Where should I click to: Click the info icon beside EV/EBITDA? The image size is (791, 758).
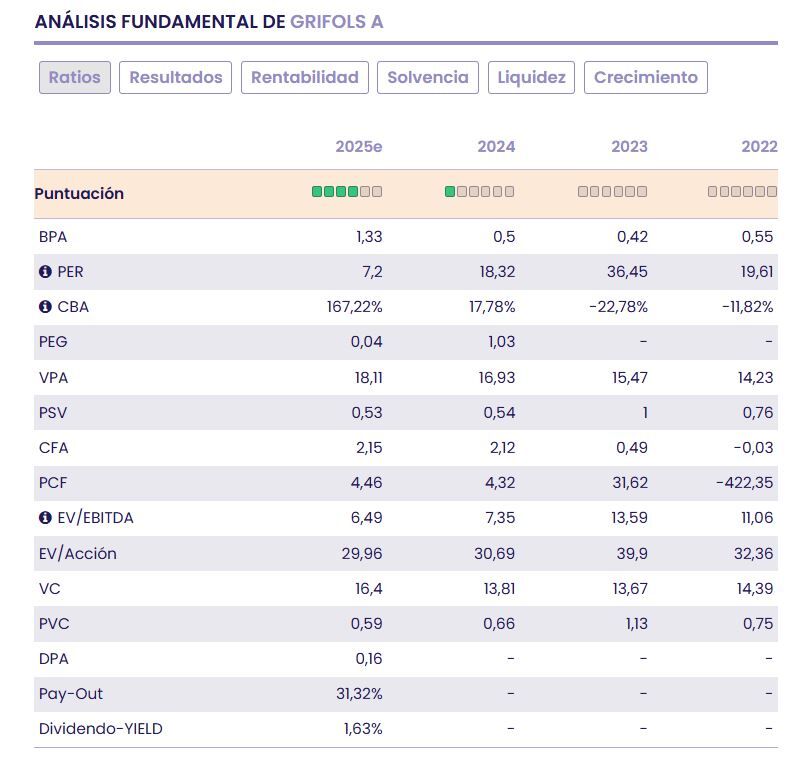tap(45, 518)
